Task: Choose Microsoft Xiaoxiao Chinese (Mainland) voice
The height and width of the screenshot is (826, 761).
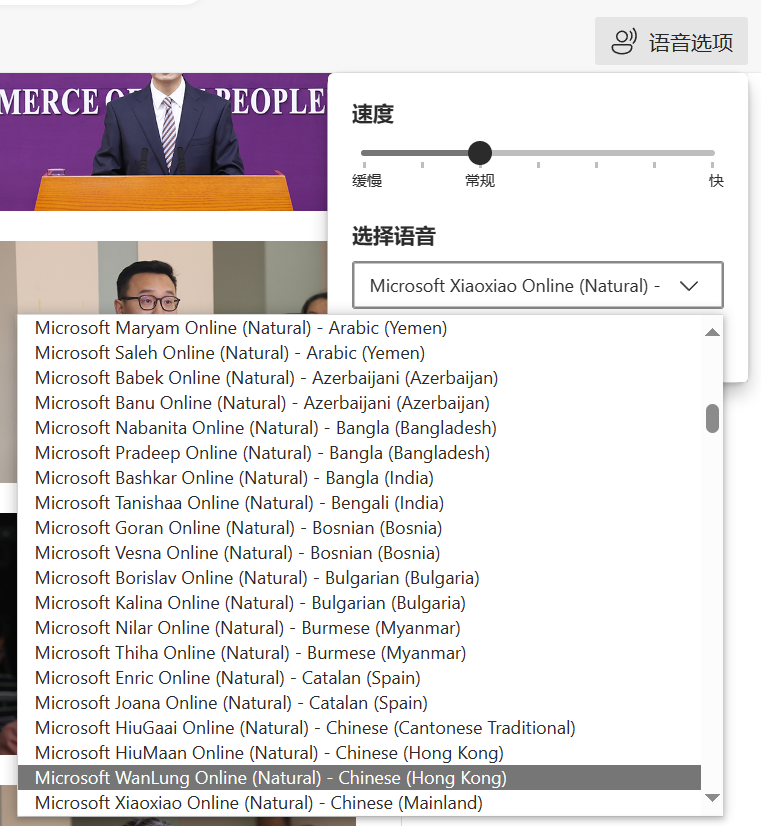Action: pyautogui.click(x=359, y=803)
